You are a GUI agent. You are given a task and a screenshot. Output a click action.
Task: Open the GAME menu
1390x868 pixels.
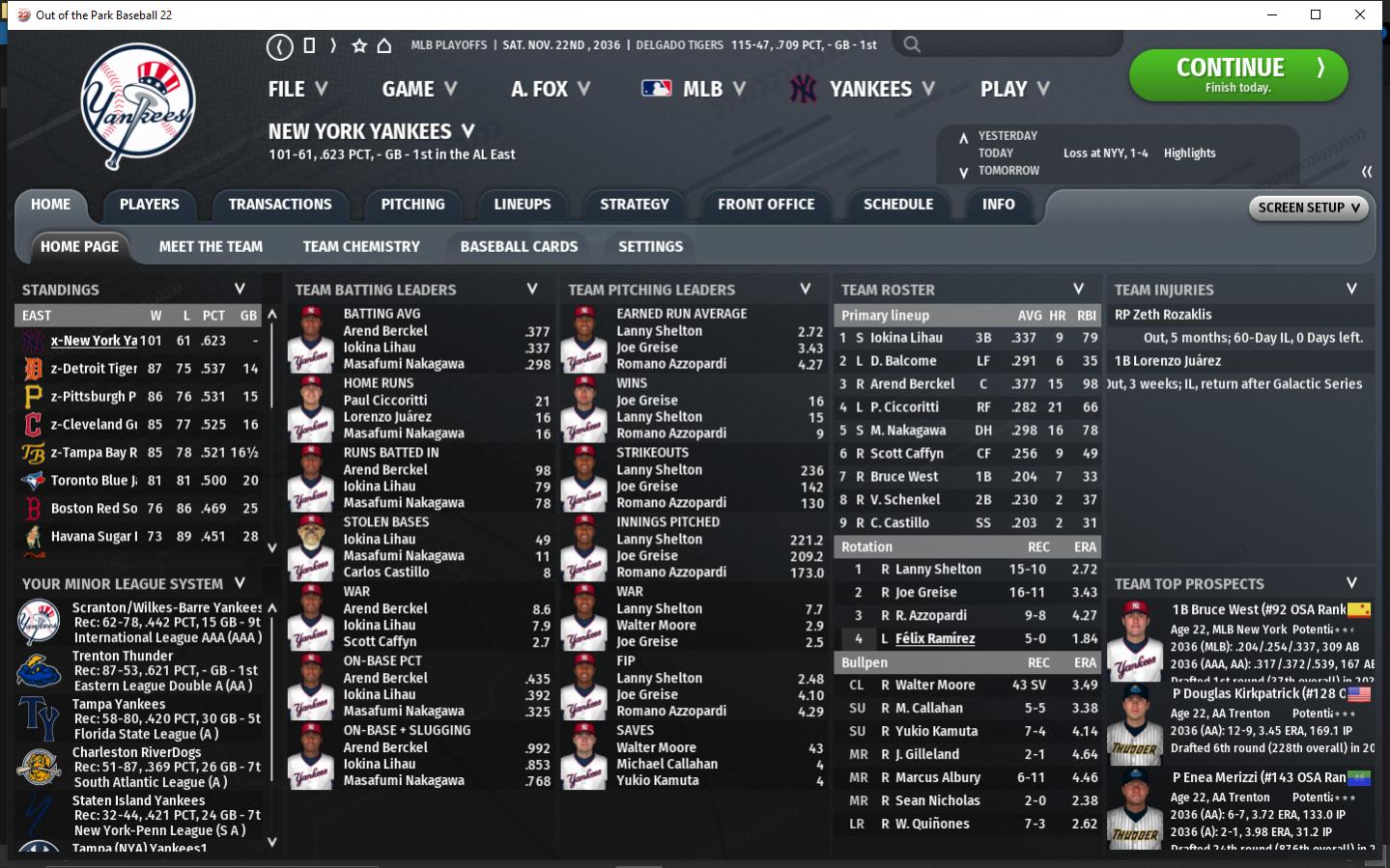[x=419, y=89]
